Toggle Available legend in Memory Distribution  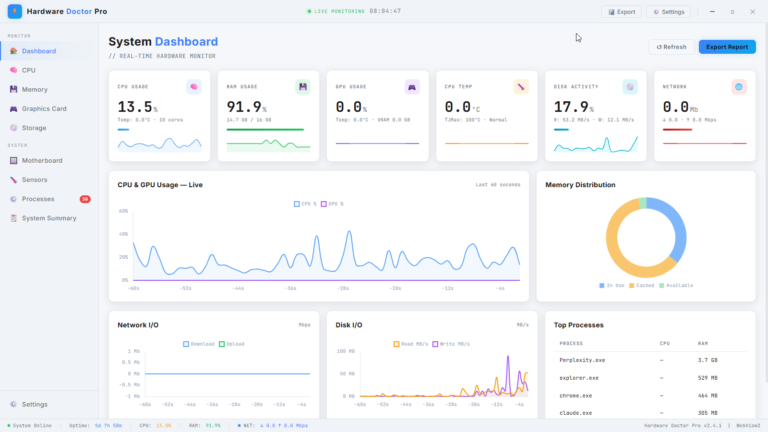[x=676, y=285]
